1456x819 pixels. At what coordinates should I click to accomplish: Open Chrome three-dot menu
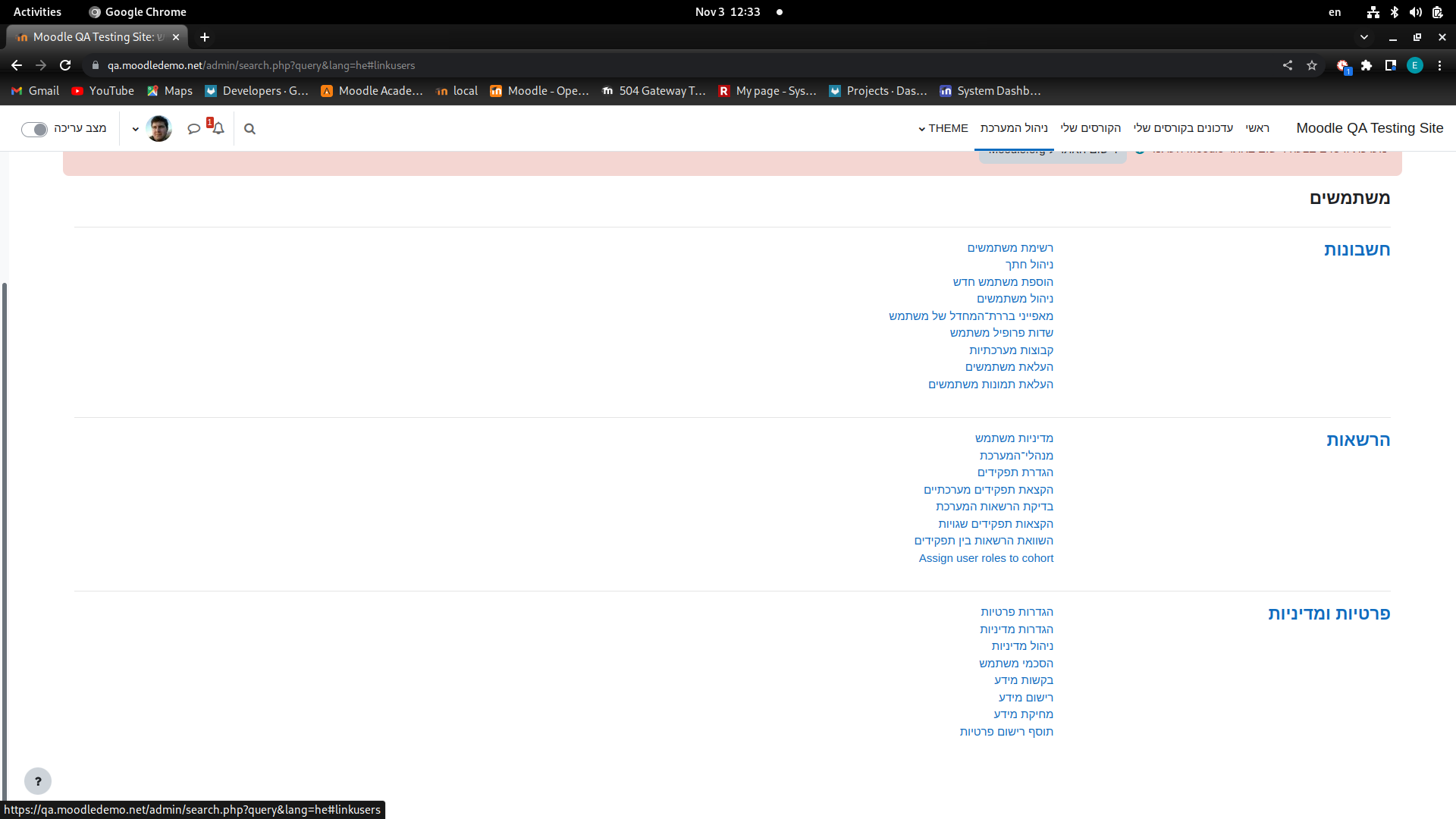(1439, 65)
